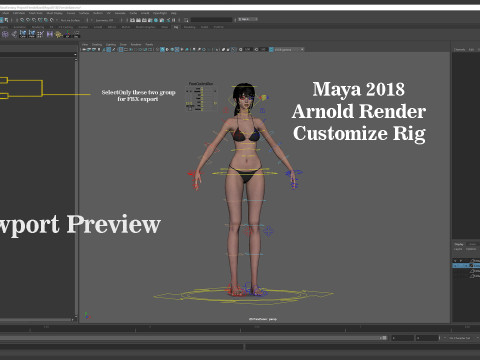Toggle Wireframe display icon

(x=157, y=49)
